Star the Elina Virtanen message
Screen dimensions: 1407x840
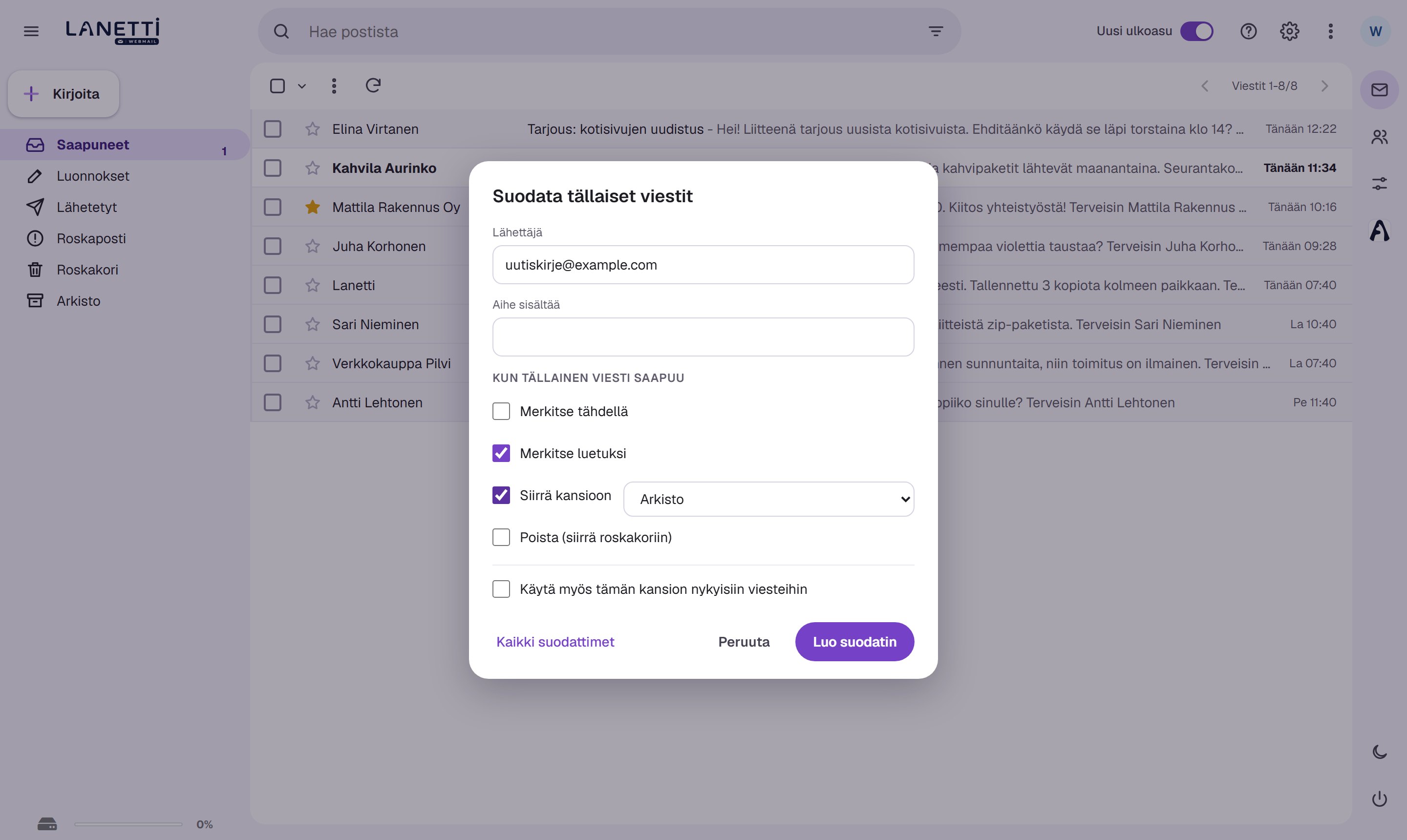pos(313,129)
